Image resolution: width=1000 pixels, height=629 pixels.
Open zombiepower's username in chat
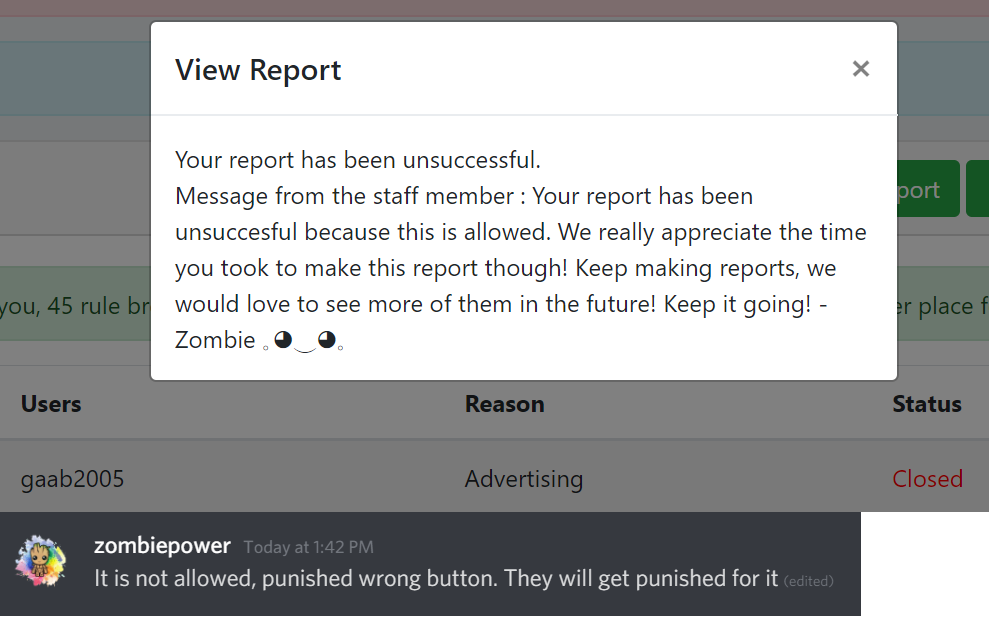(162, 546)
